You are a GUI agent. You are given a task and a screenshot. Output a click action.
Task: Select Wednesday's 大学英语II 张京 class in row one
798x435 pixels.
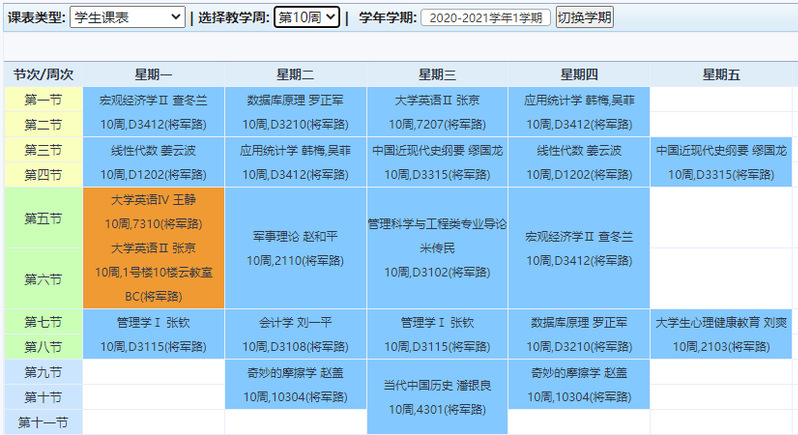[x=437, y=111]
